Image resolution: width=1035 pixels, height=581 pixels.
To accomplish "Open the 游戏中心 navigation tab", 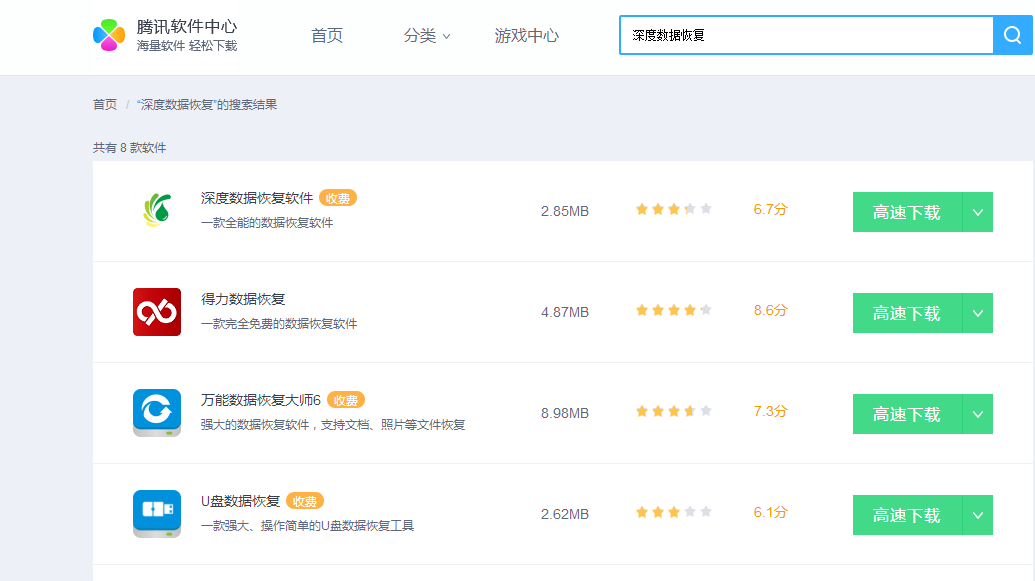I will [527, 36].
